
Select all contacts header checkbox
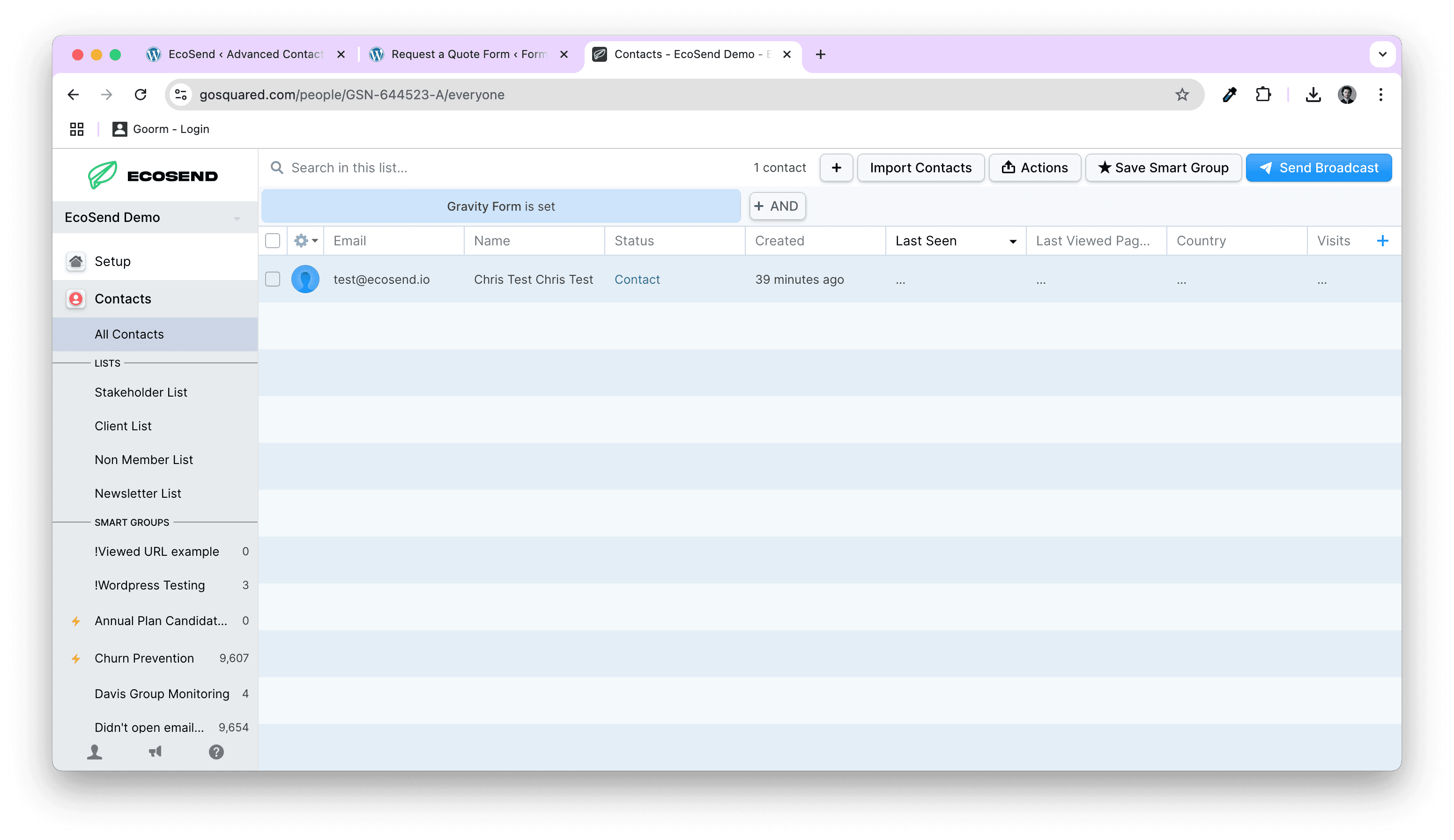click(272, 241)
